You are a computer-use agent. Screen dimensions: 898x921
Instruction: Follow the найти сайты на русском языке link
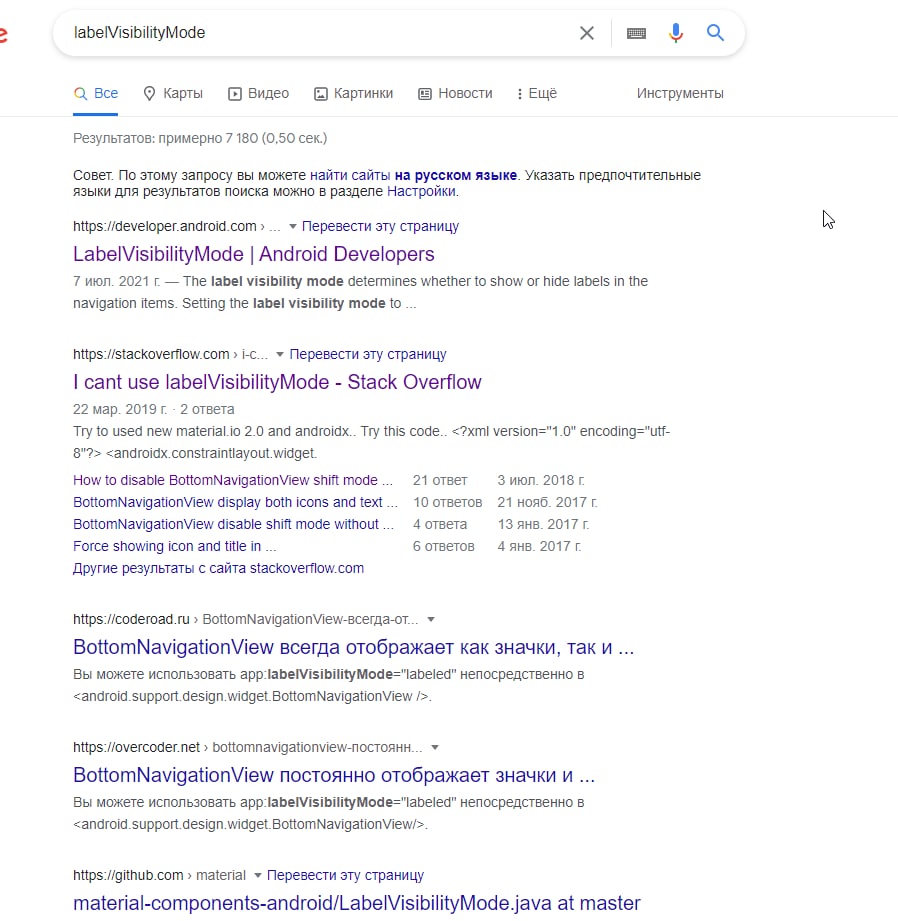(413, 175)
